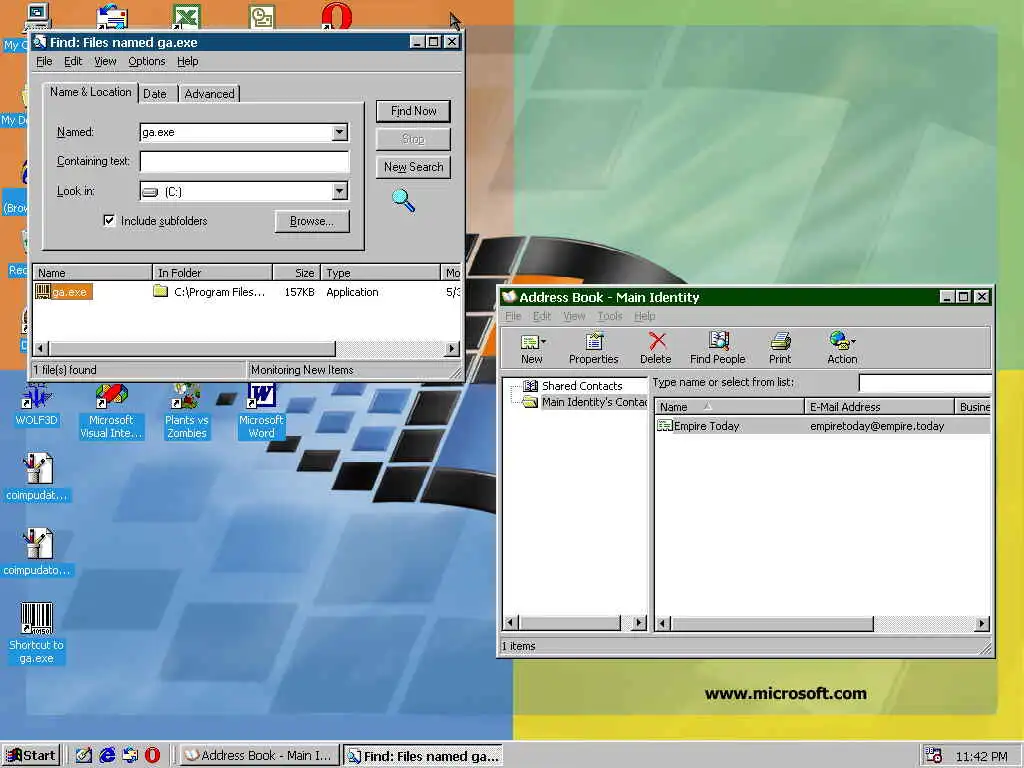Select the WOLF3D desktop icon
The height and width of the screenshot is (768, 1024).
coord(37,406)
